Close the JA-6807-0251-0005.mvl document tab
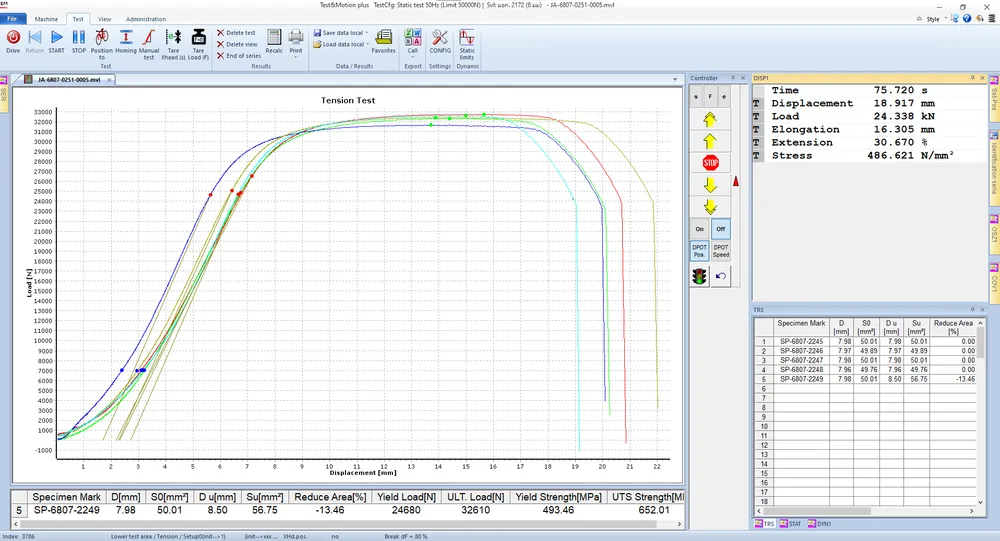 110,80
